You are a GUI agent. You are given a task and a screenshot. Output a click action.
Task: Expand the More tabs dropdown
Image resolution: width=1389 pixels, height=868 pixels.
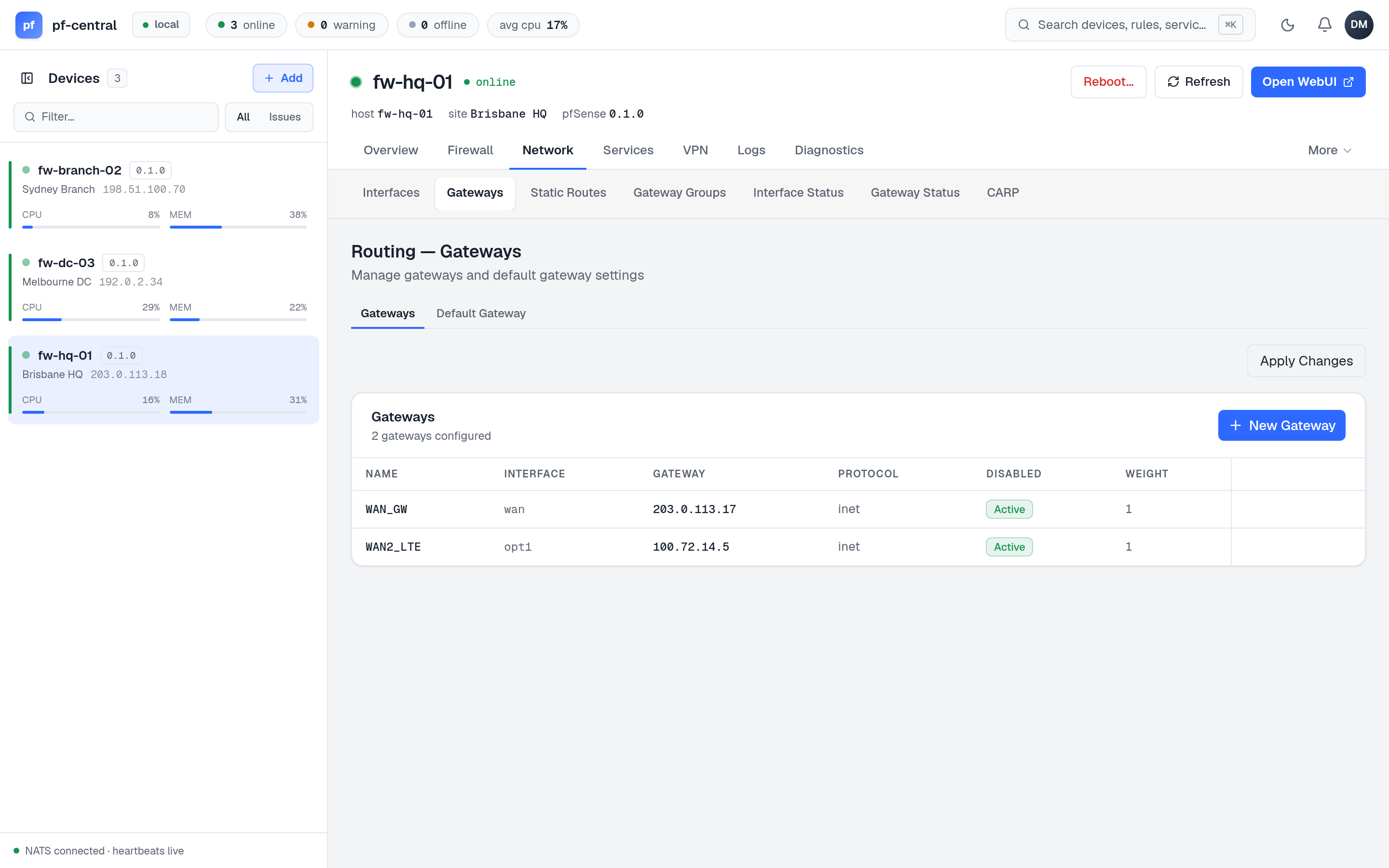click(x=1329, y=150)
